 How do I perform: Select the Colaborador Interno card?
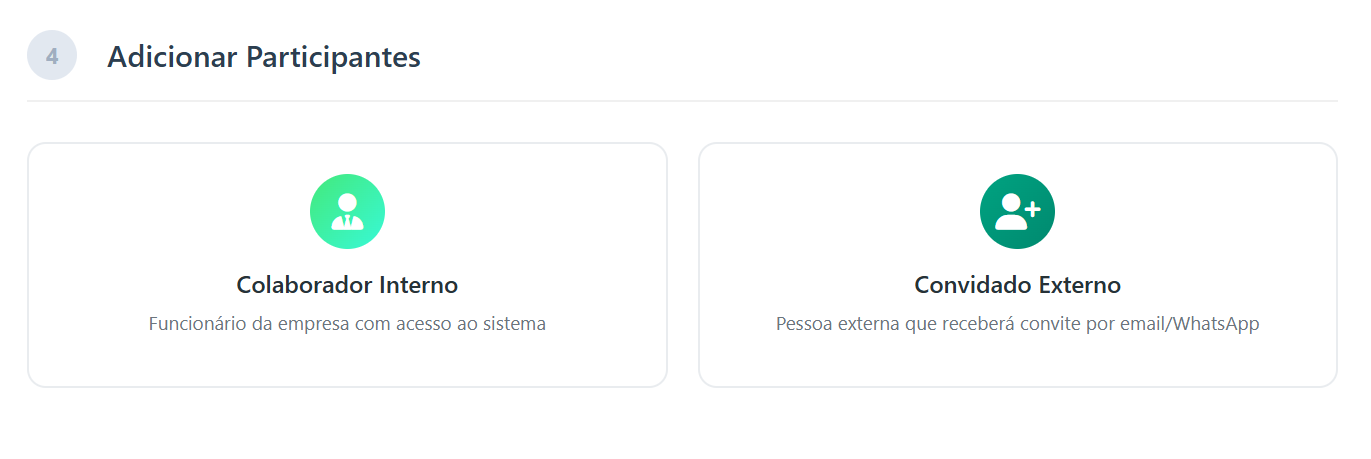[x=347, y=265]
